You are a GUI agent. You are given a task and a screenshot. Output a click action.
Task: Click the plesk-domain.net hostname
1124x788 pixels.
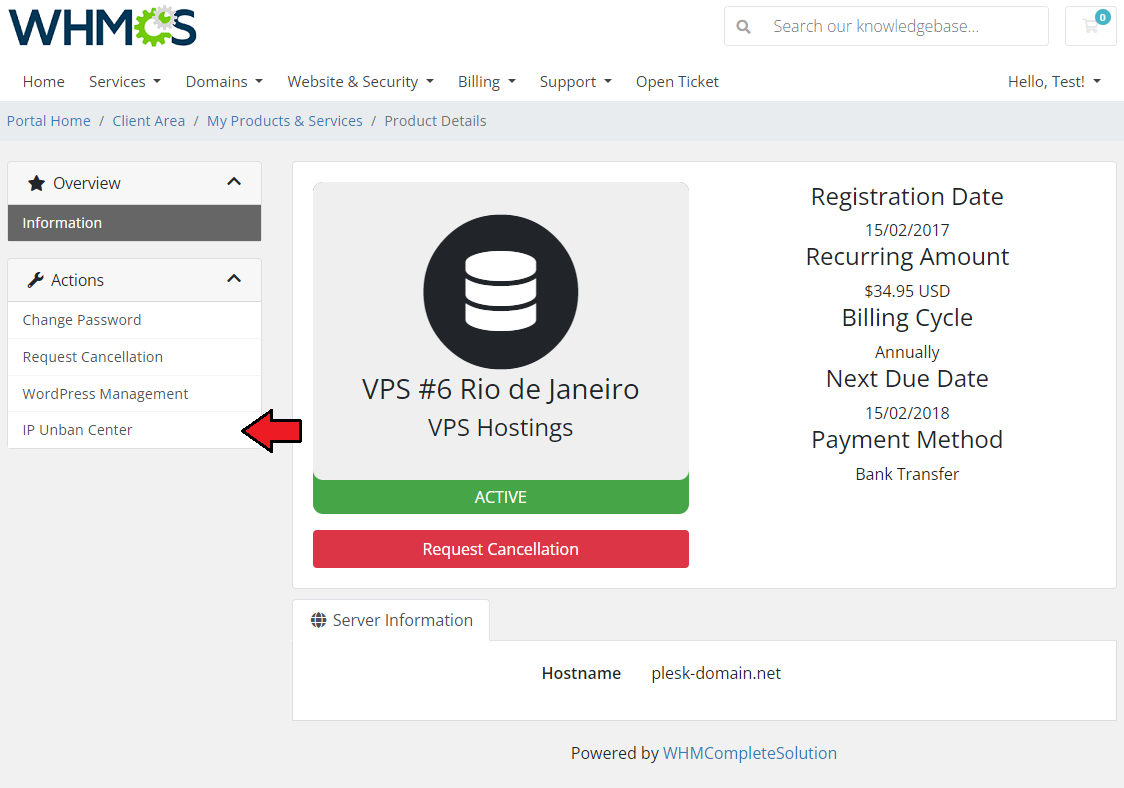tap(716, 673)
